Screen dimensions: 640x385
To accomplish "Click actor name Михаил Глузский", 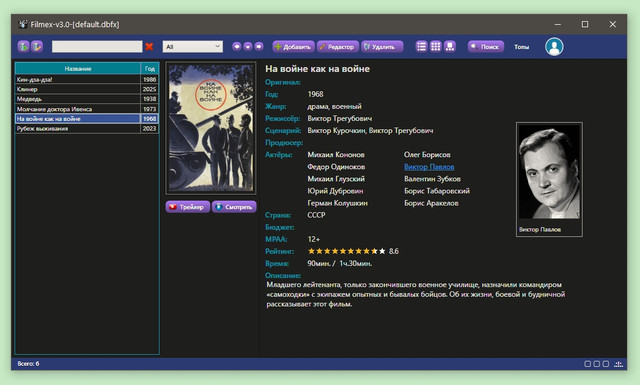I will point(336,179).
